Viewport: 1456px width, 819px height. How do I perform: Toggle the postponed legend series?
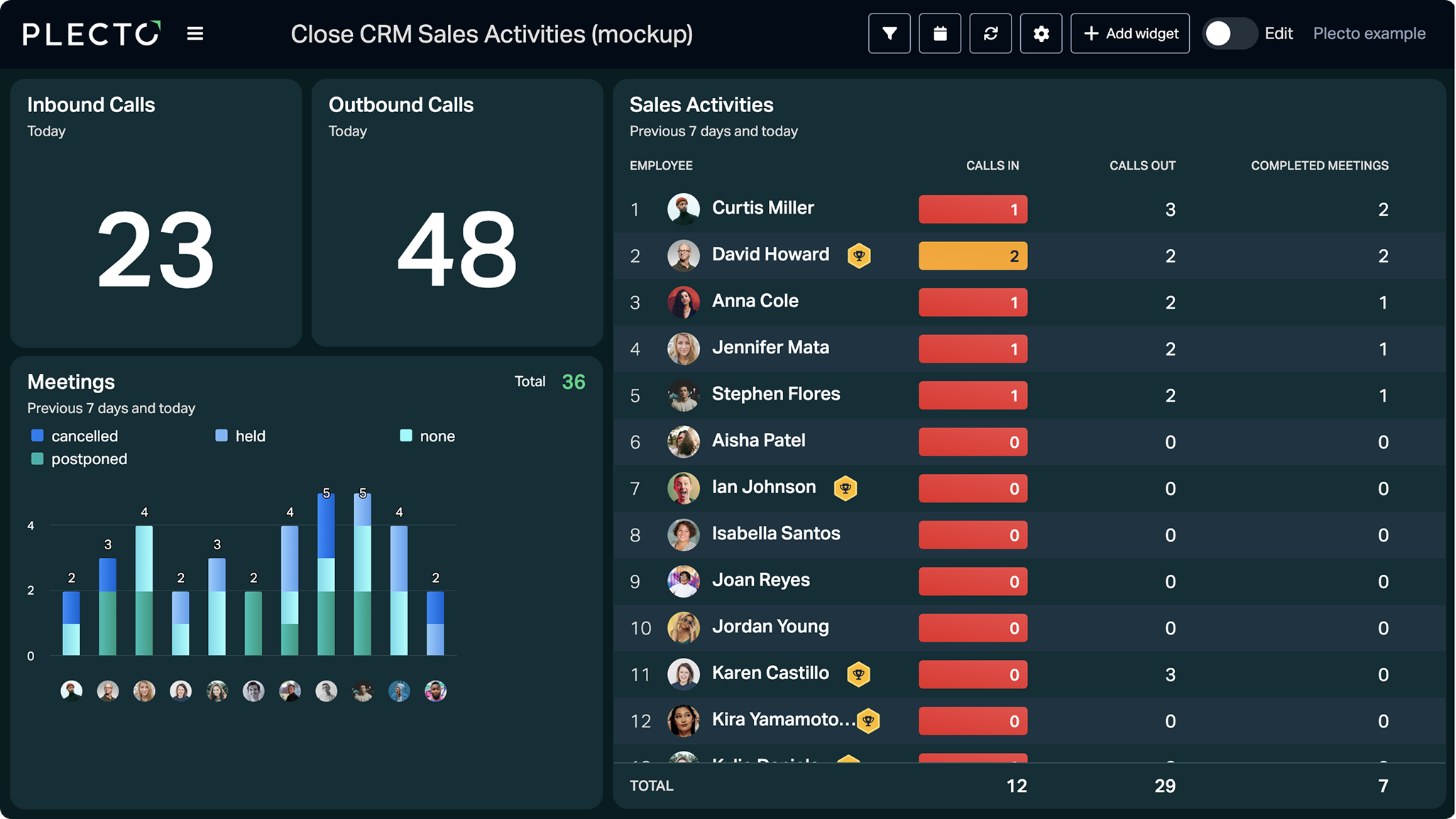(80, 459)
